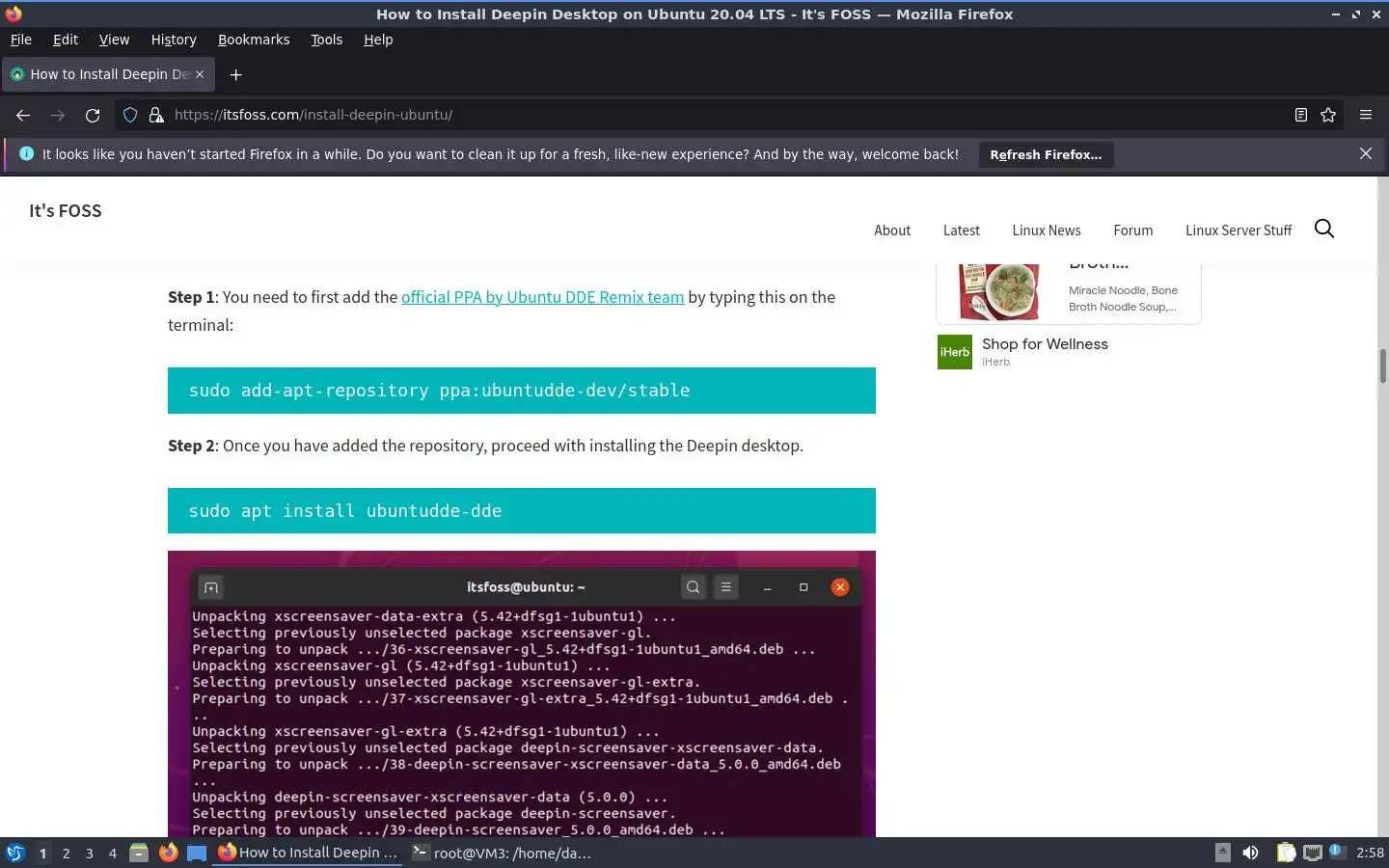This screenshot has width=1389, height=868.
Task: Open the Latest nav link
Action: (x=962, y=231)
